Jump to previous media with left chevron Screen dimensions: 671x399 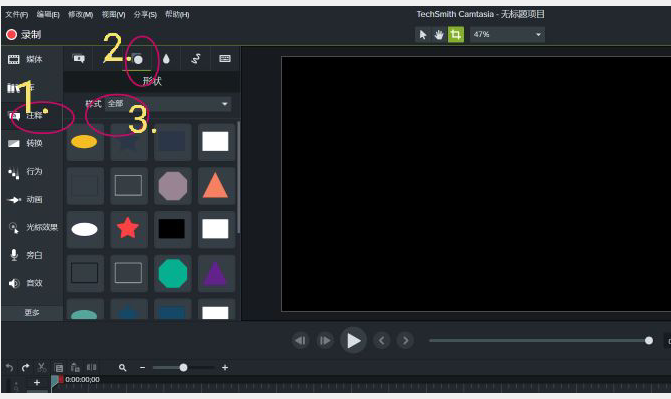tap(381, 341)
